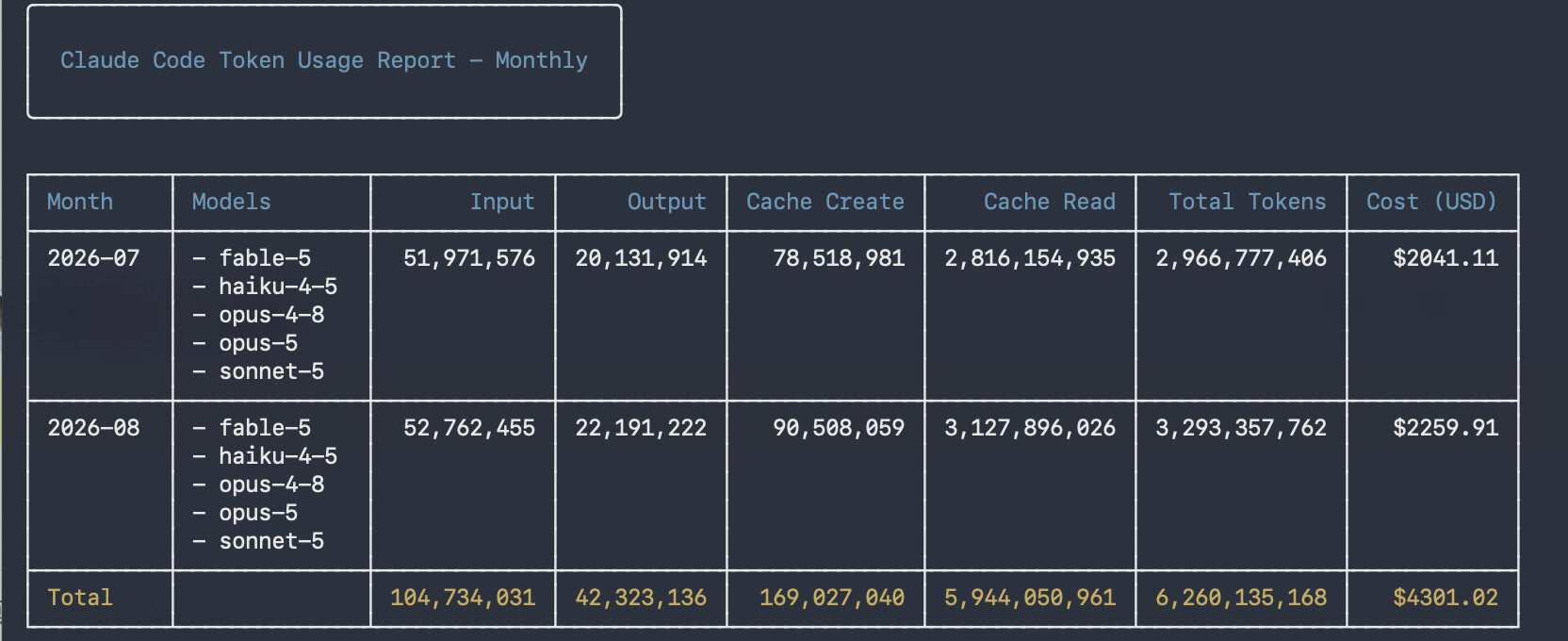Click fable-5 in the 2026-07 models list
1568x641 pixels.
[x=265, y=258]
